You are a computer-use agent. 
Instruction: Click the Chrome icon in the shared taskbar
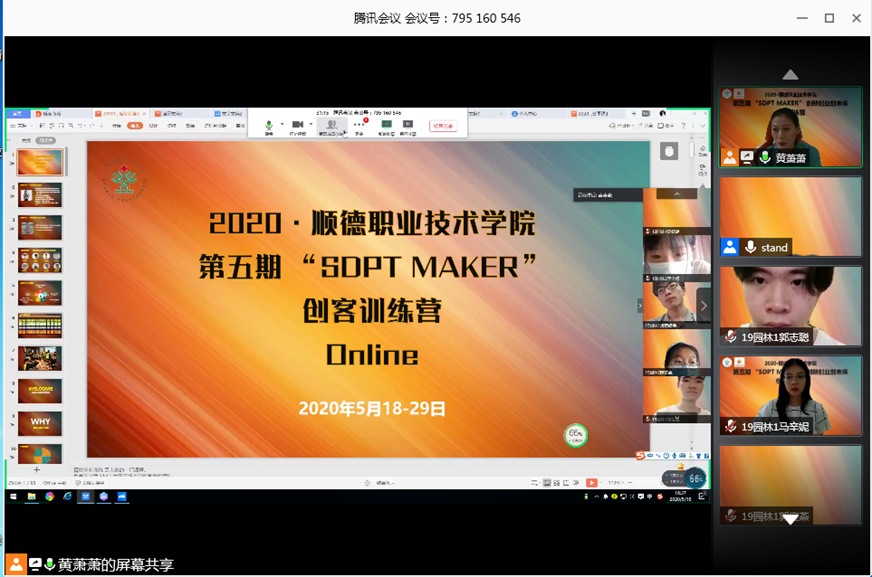point(49,496)
